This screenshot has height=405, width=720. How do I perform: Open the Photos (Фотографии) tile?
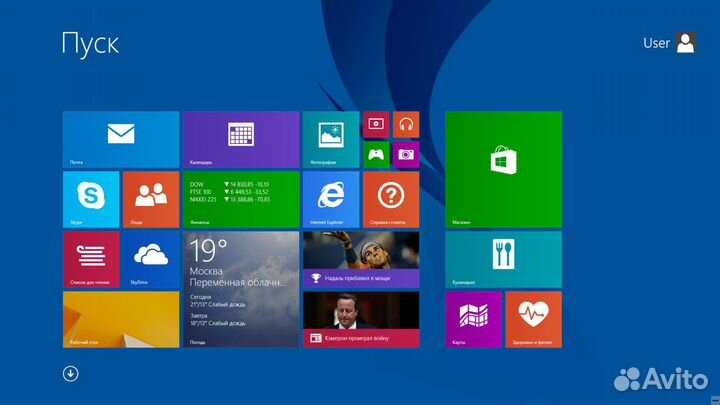pos(331,140)
